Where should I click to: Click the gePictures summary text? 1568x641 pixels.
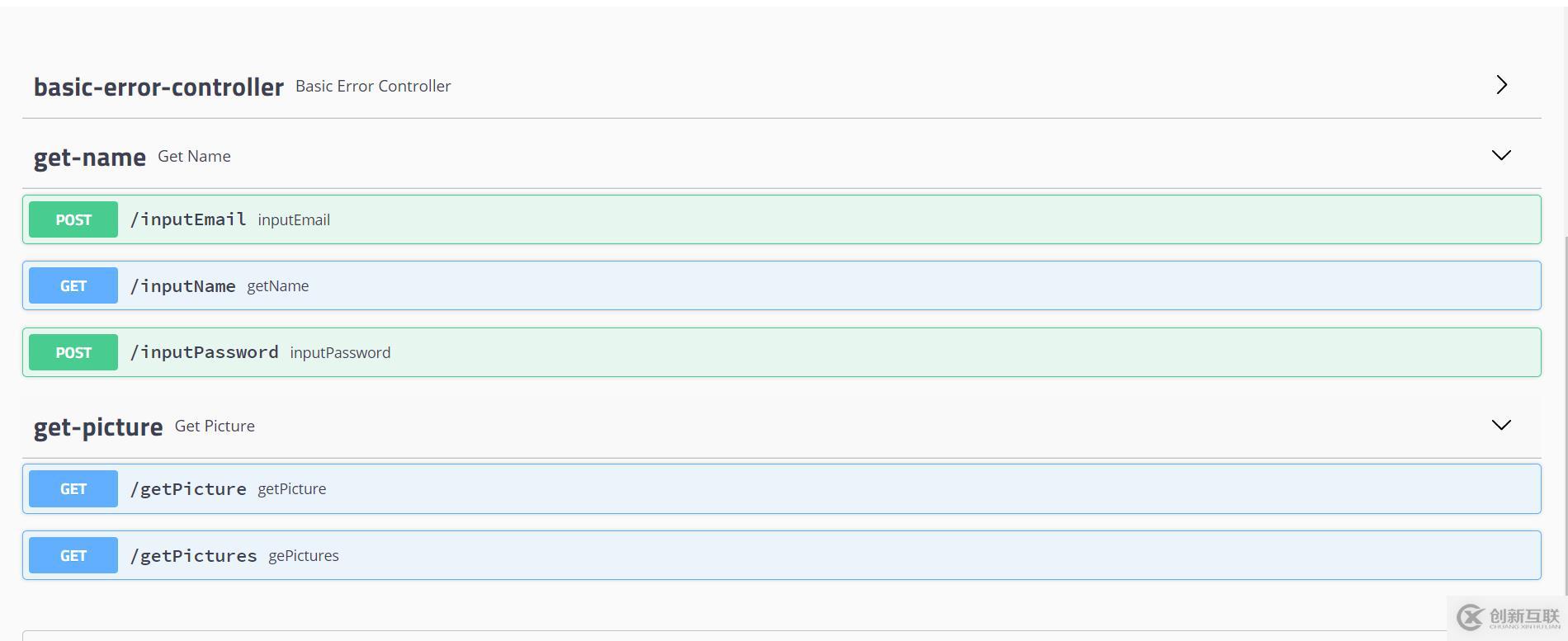point(304,556)
